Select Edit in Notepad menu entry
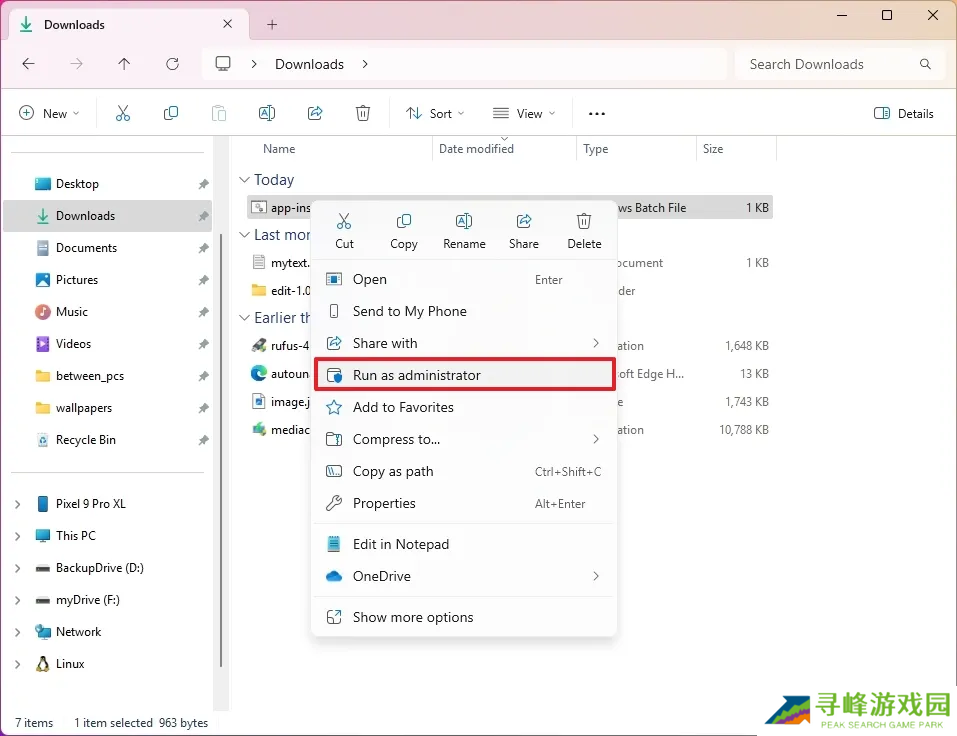The width and height of the screenshot is (957, 736). (x=401, y=544)
